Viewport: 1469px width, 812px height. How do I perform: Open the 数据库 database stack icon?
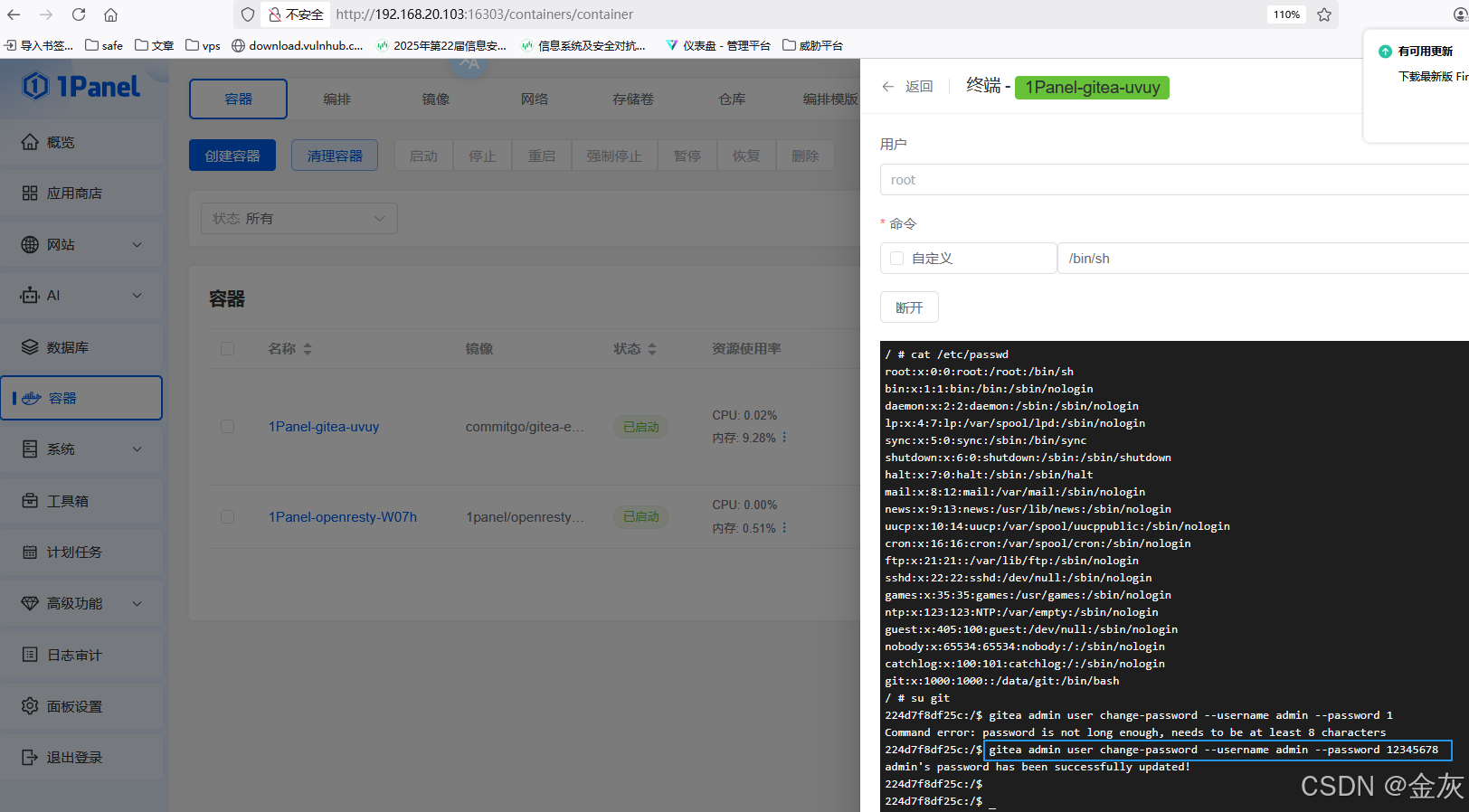tap(30, 346)
